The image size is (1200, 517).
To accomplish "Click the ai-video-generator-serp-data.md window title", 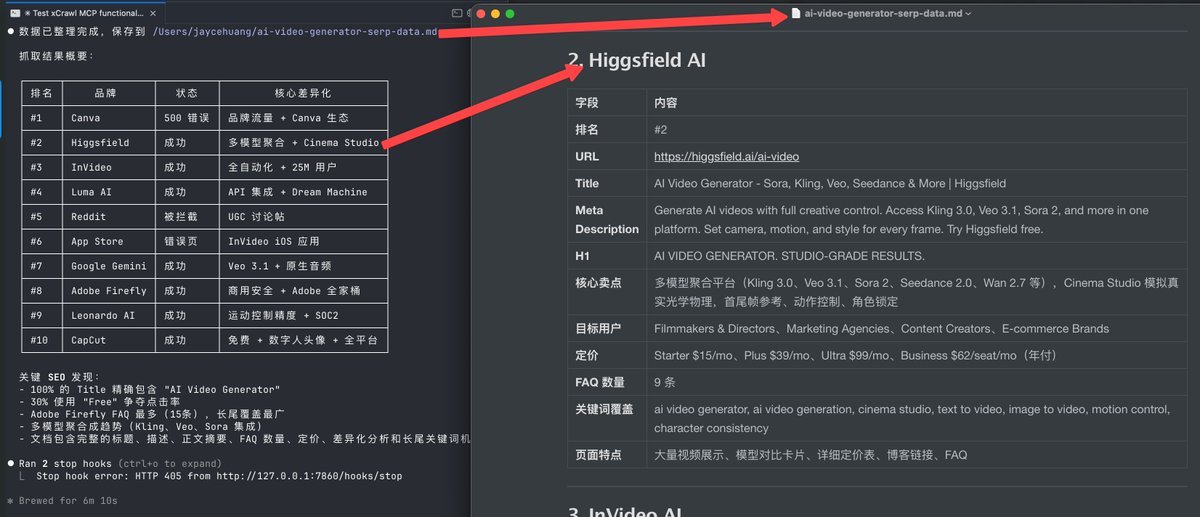I will 884,13.
